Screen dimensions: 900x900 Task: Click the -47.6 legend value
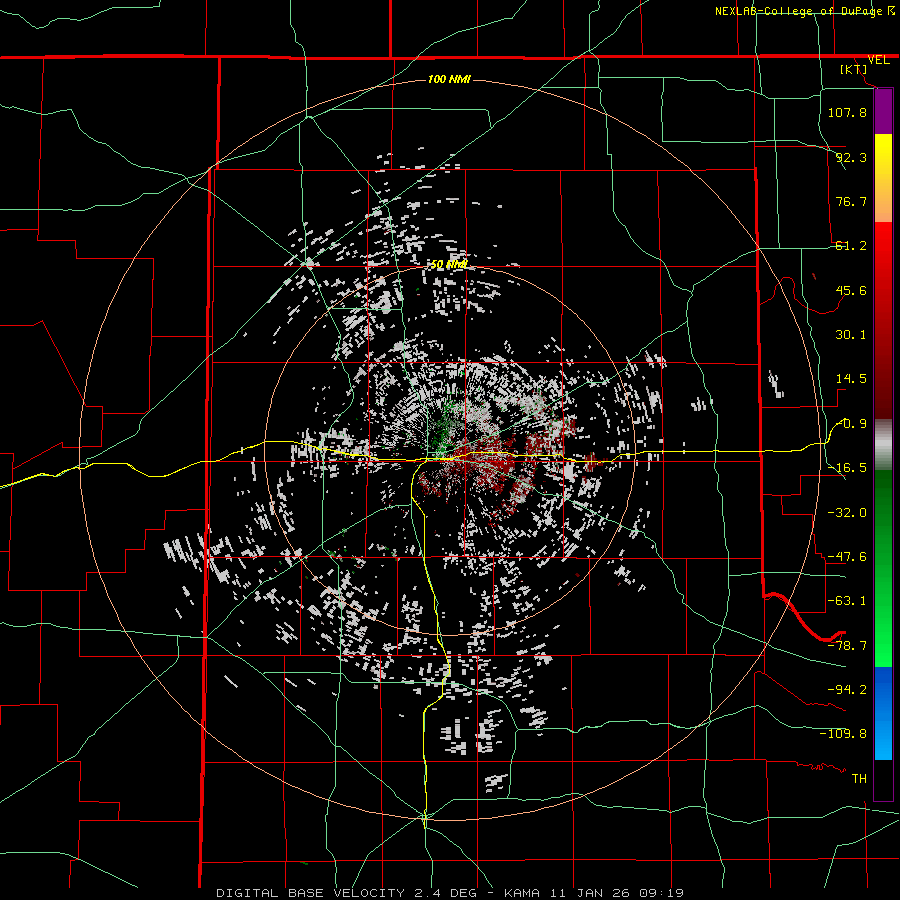[847, 557]
